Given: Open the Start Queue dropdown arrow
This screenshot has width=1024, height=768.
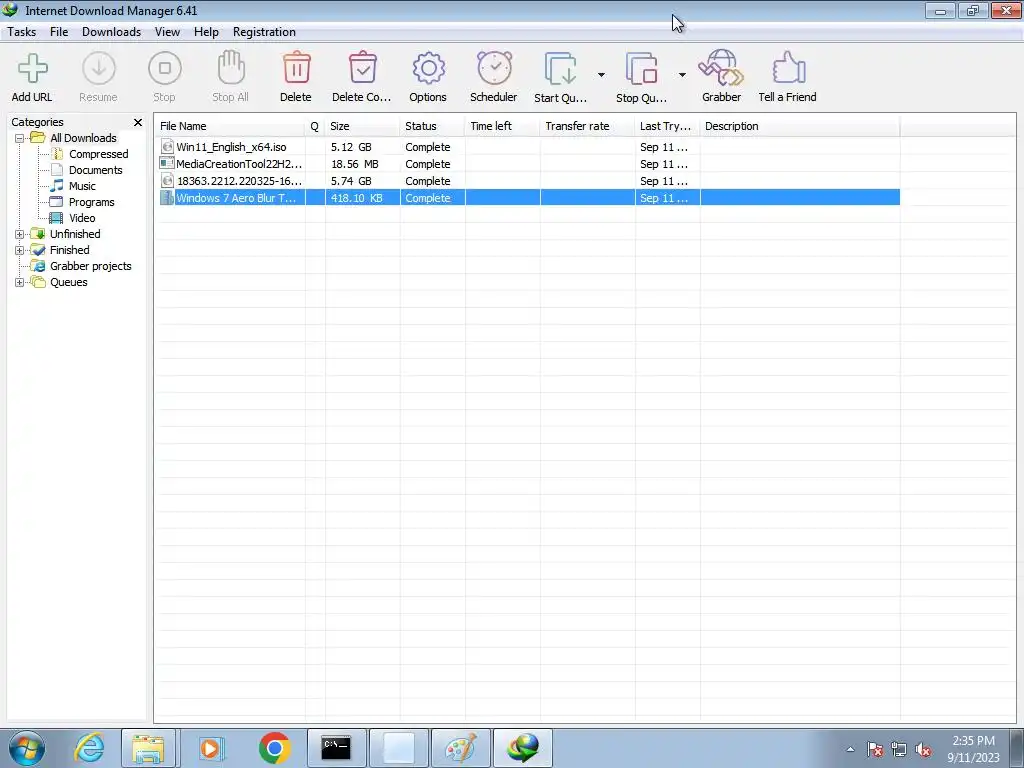Looking at the screenshot, I should pos(601,75).
